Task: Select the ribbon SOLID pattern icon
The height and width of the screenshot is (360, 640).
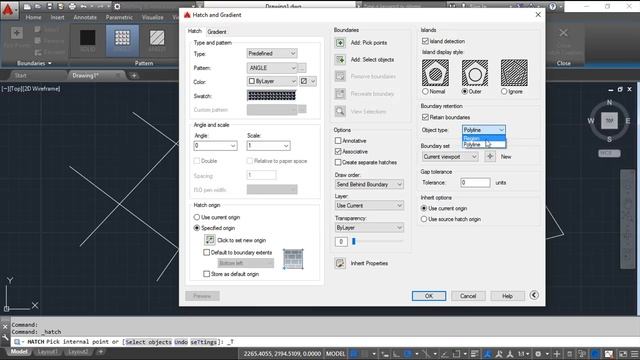Action: point(88,38)
